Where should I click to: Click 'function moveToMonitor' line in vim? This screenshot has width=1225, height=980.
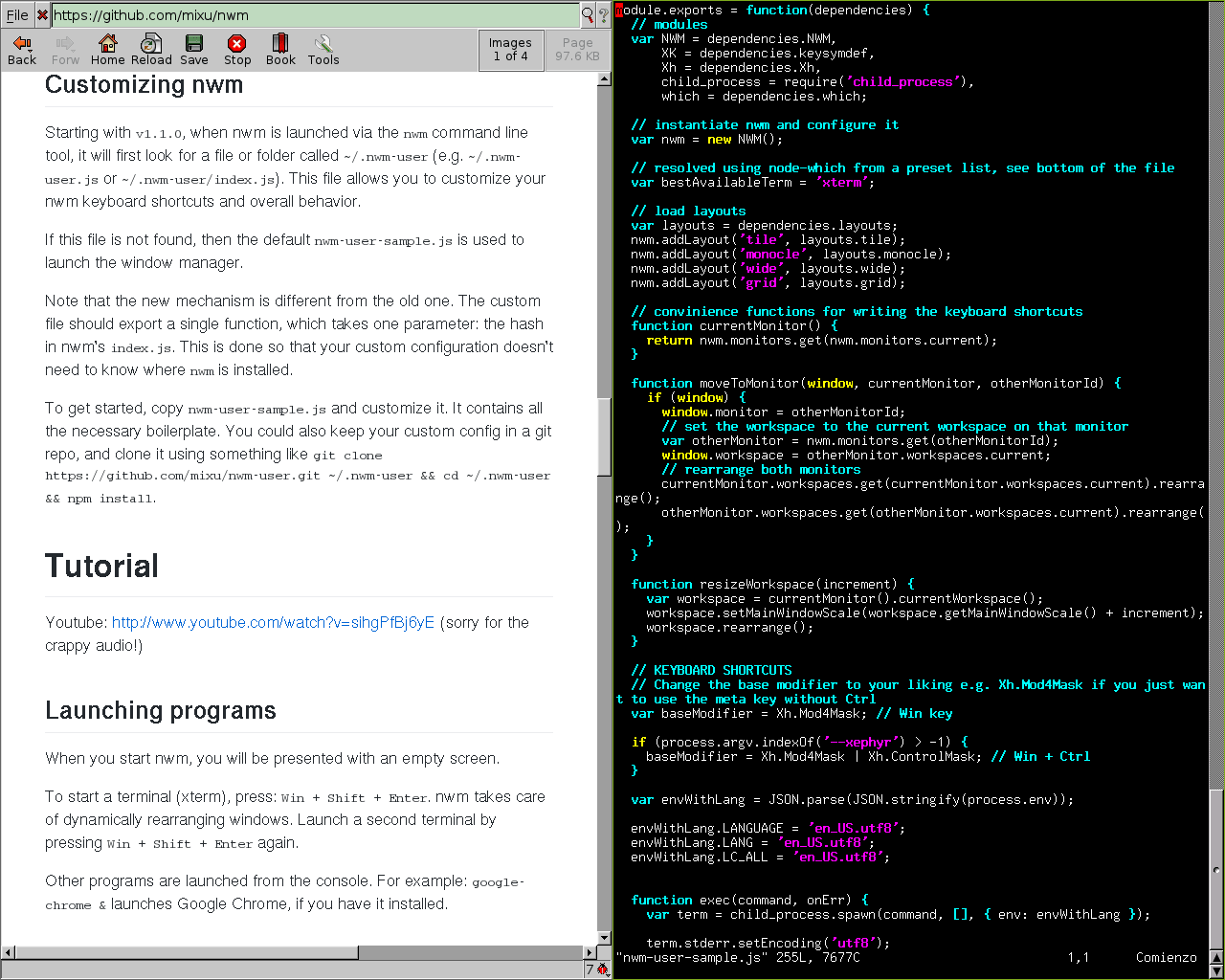[876, 384]
